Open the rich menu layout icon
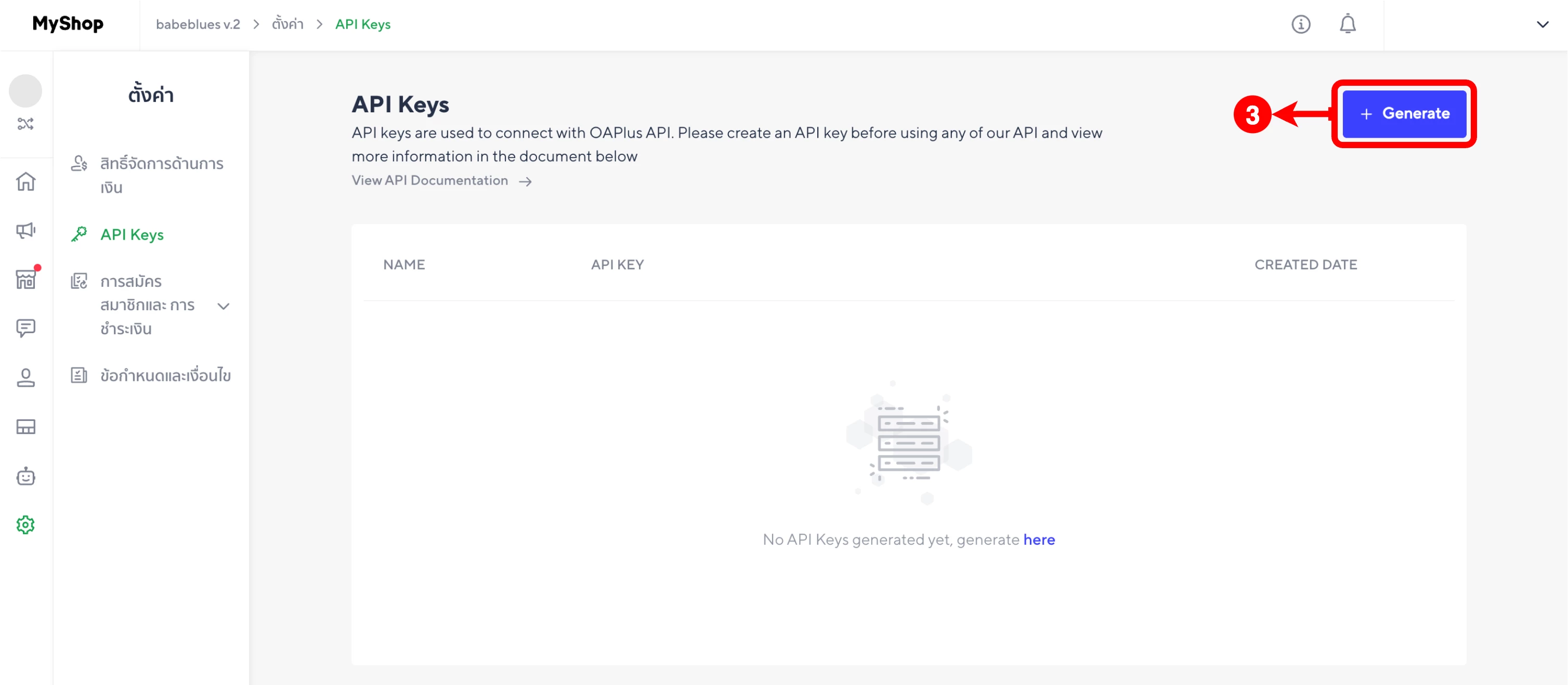This screenshot has width=1568, height=685. point(25,427)
